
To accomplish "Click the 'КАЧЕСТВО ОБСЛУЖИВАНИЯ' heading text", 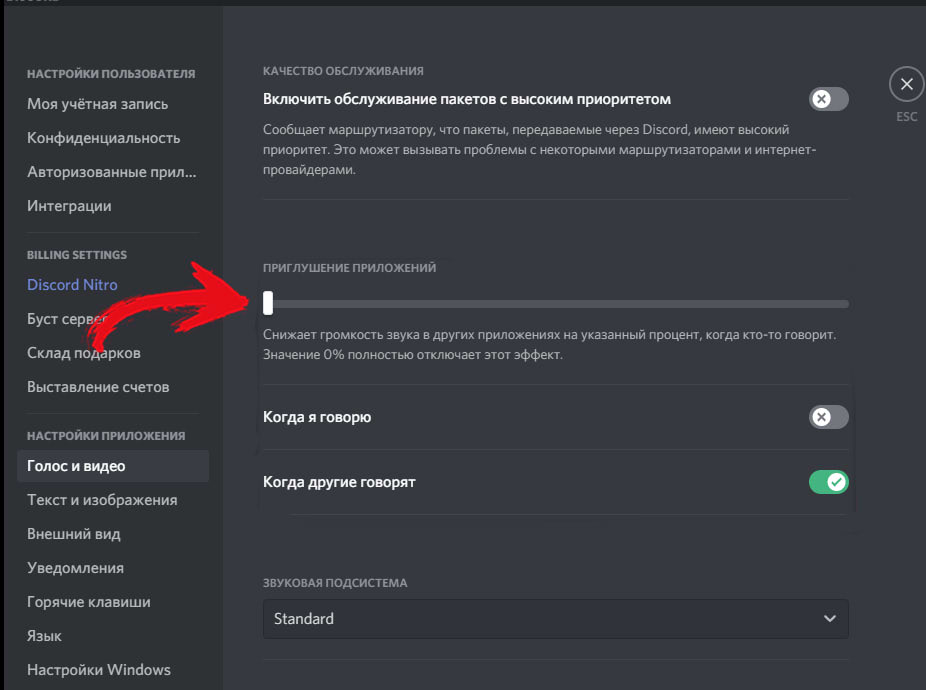I will 343,71.
